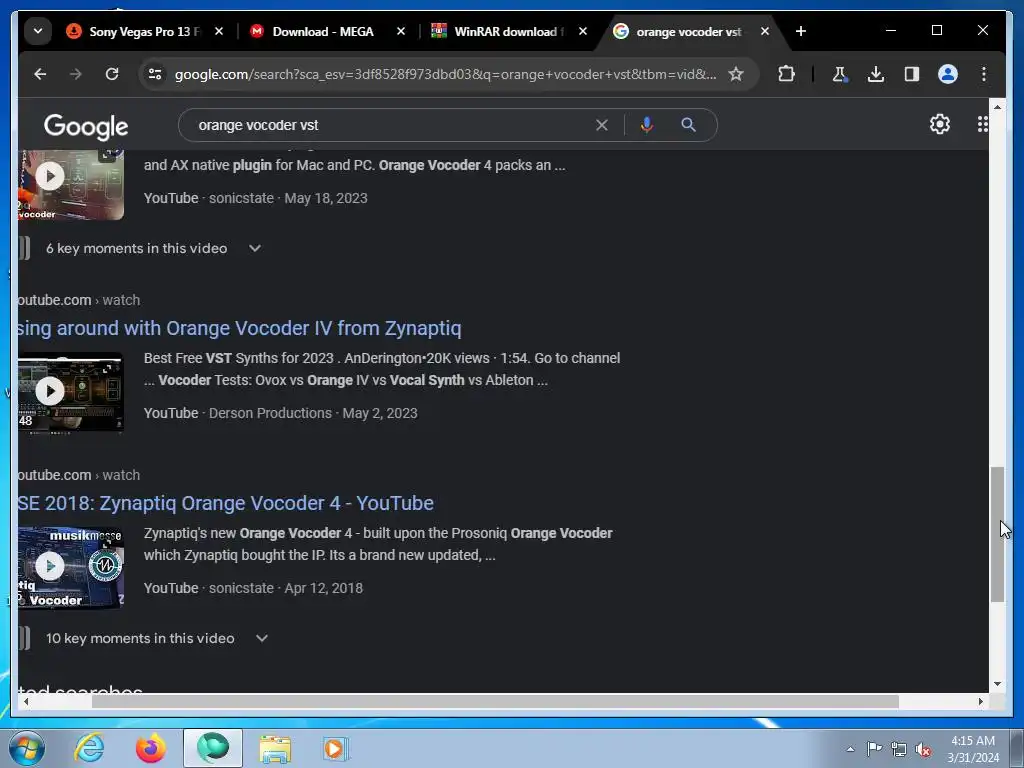Toggle the side panel
The image size is (1024, 768).
coord(912,74)
